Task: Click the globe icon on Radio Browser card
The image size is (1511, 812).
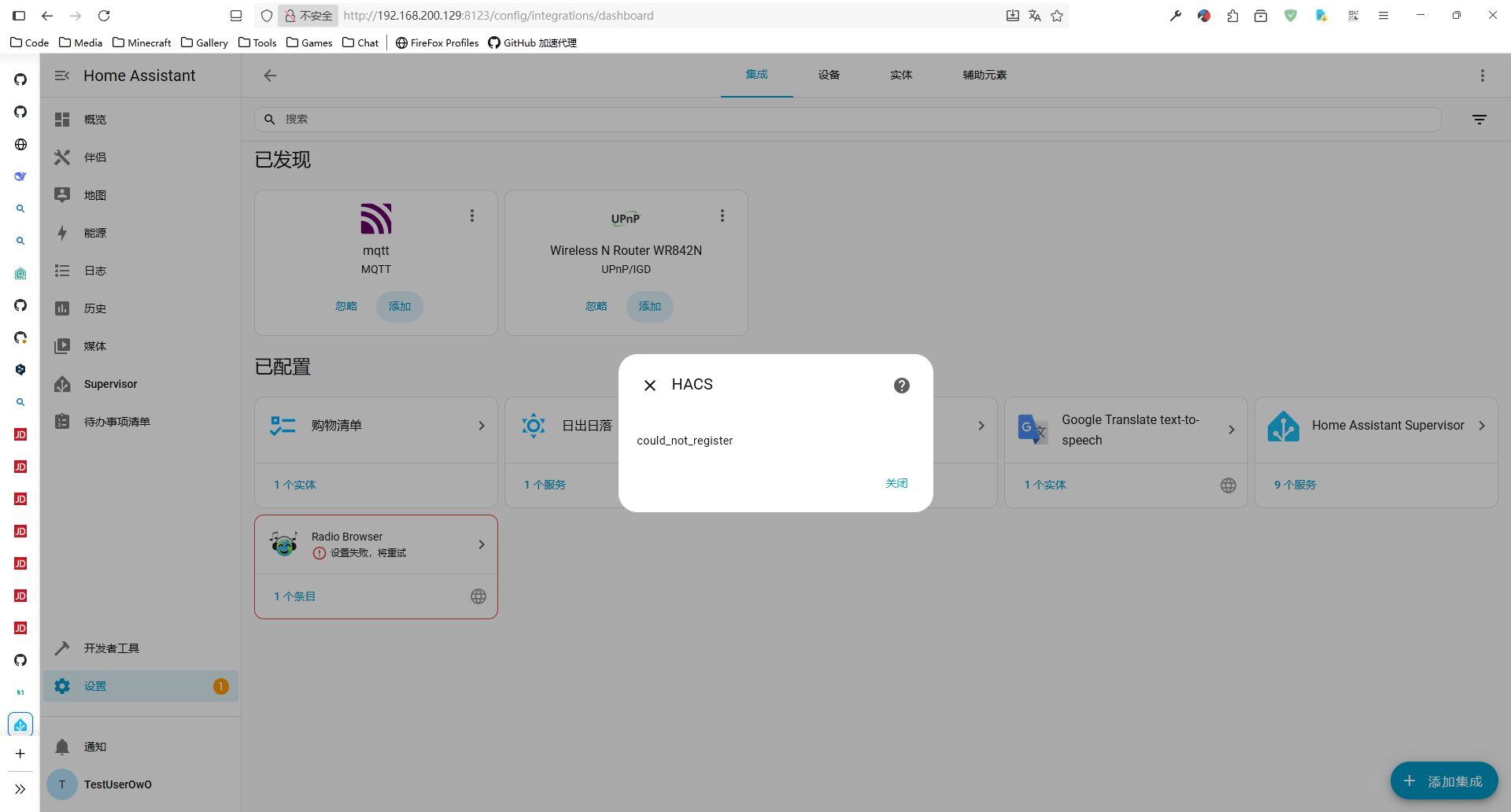Action: tap(478, 596)
